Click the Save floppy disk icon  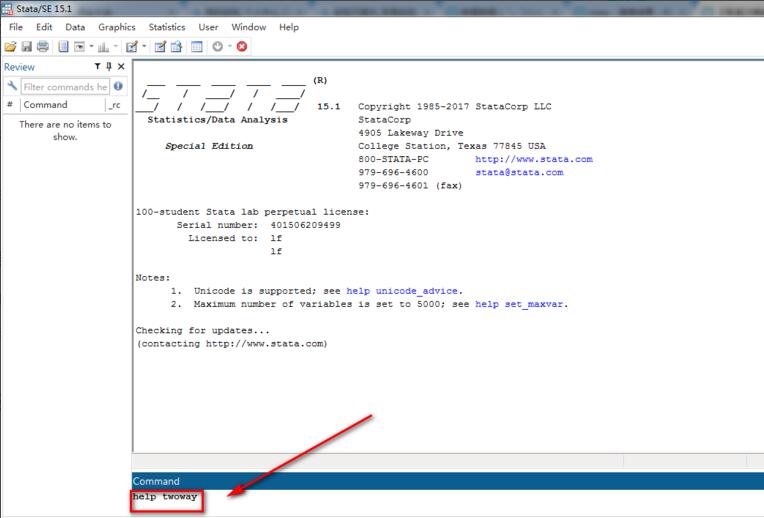[27, 47]
